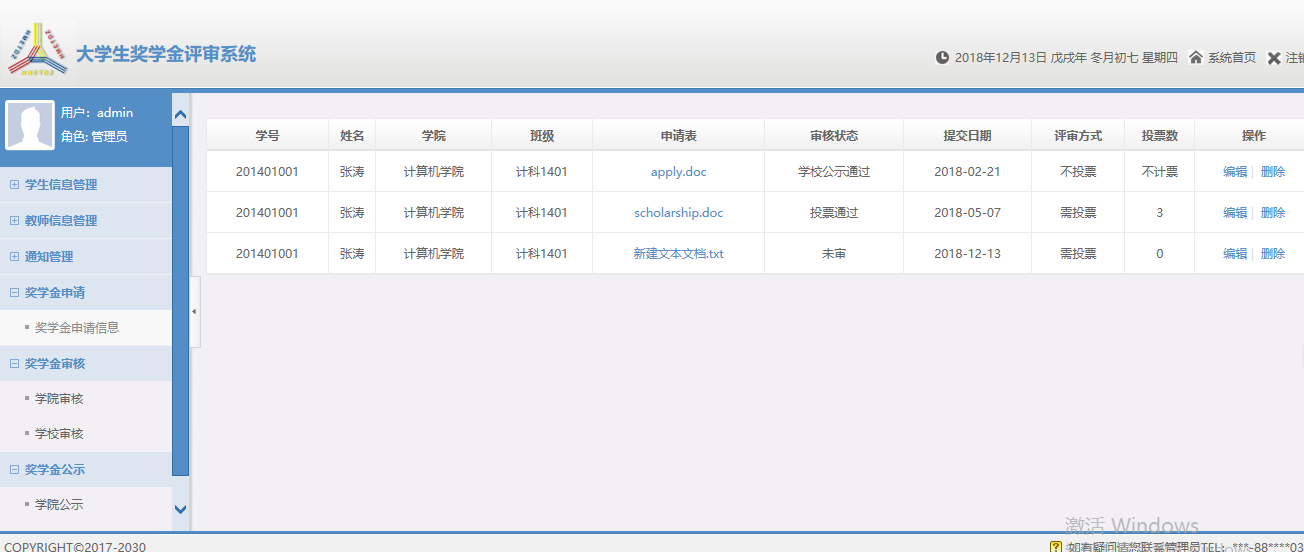This screenshot has height=552, width=1304.
Task: Click the 学号 column header
Action: pos(267,135)
